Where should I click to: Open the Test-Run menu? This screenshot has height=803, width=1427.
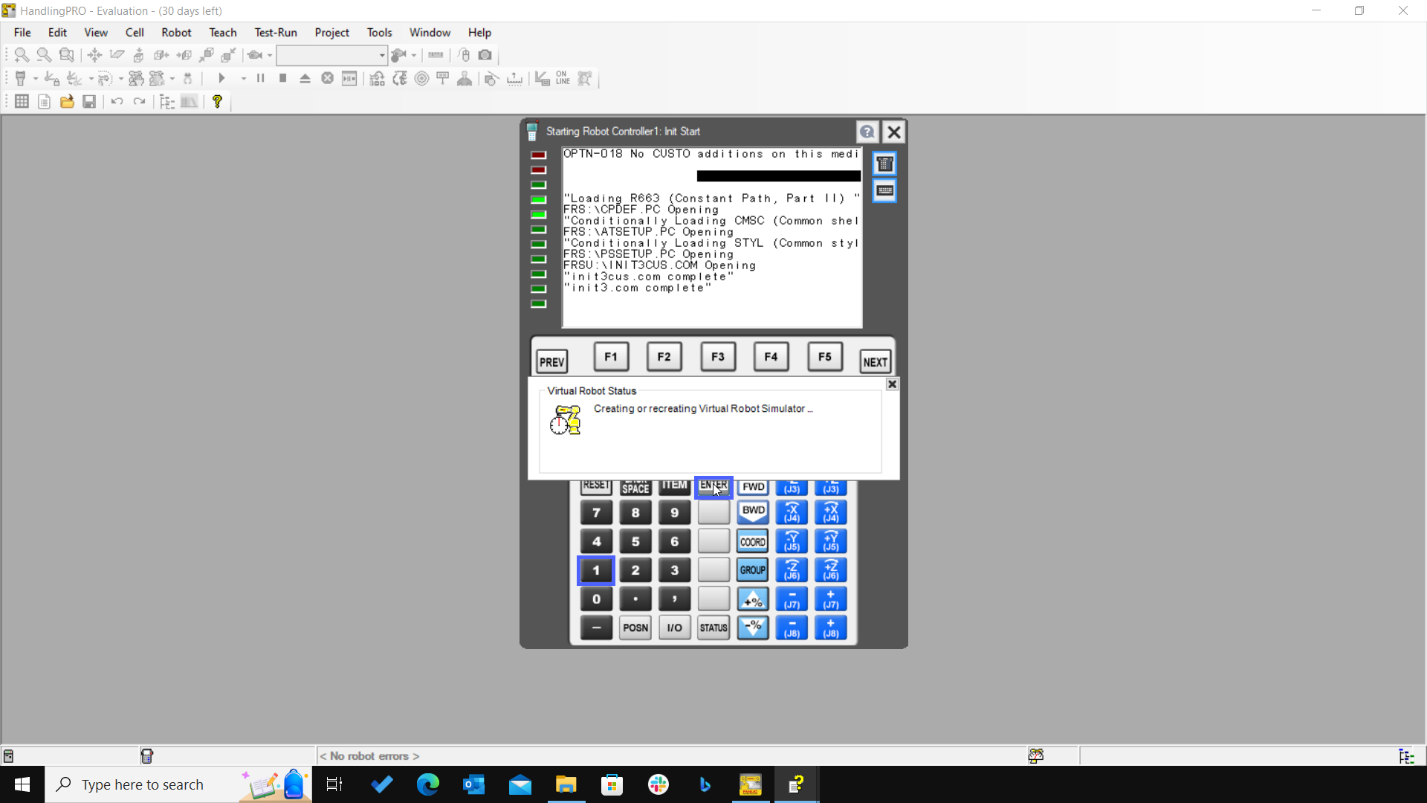pyautogui.click(x=275, y=32)
